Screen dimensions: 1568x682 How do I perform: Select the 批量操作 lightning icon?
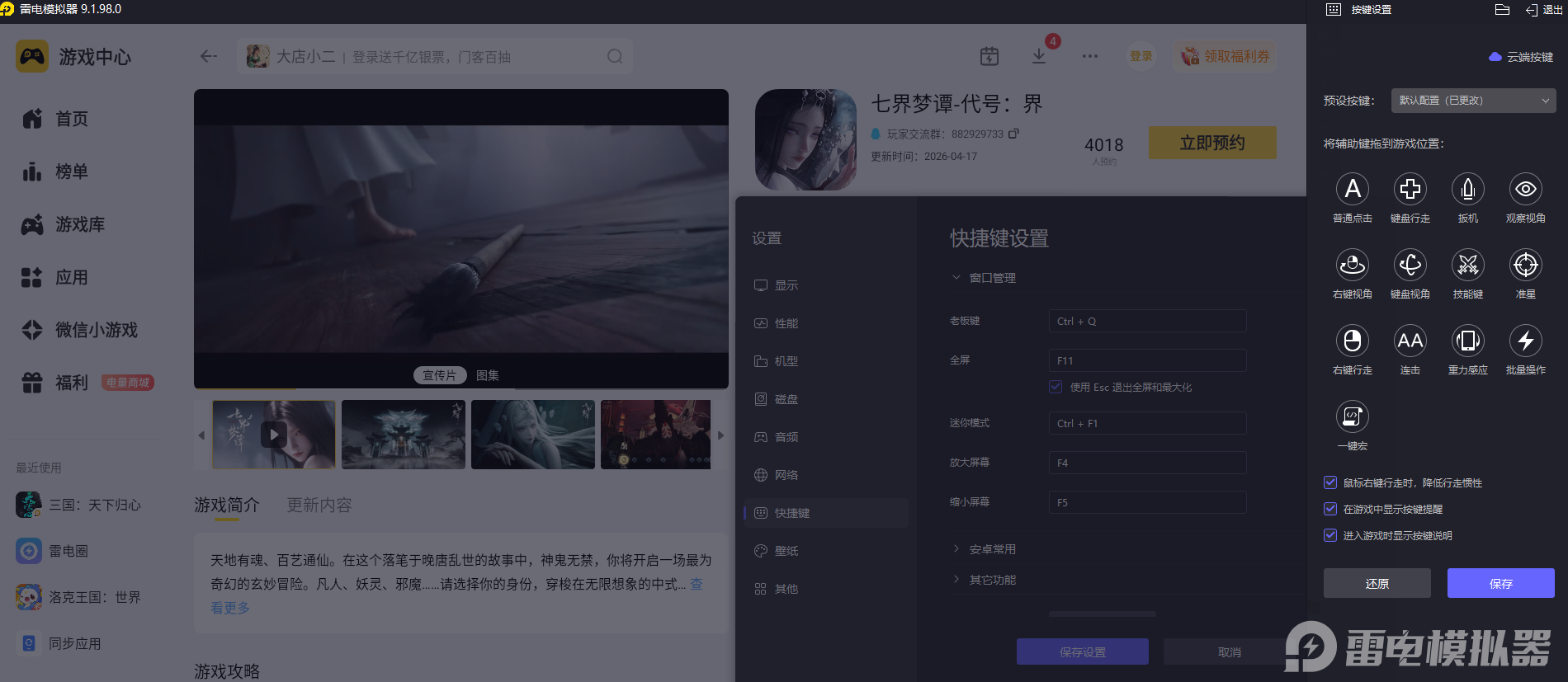pos(1525,341)
